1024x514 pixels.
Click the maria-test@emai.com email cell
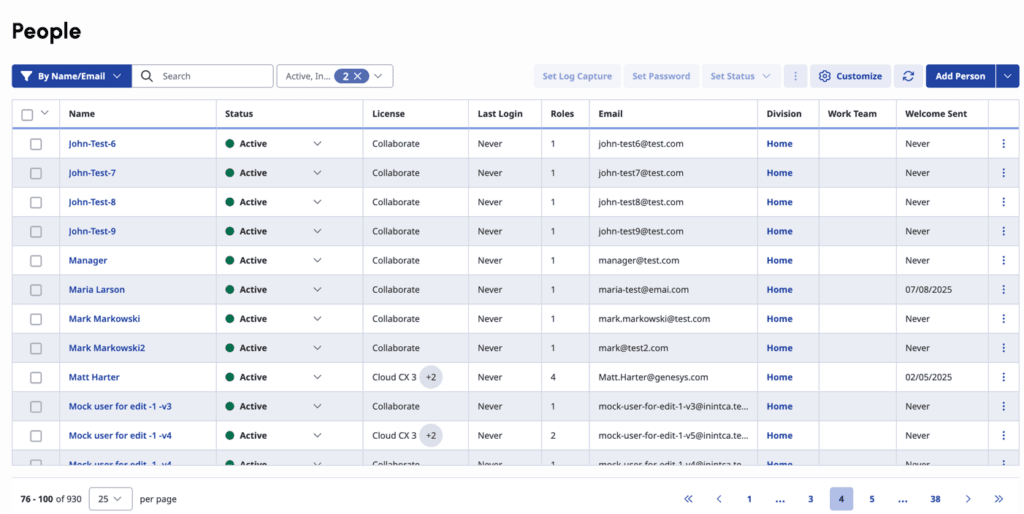click(x=643, y=289)
